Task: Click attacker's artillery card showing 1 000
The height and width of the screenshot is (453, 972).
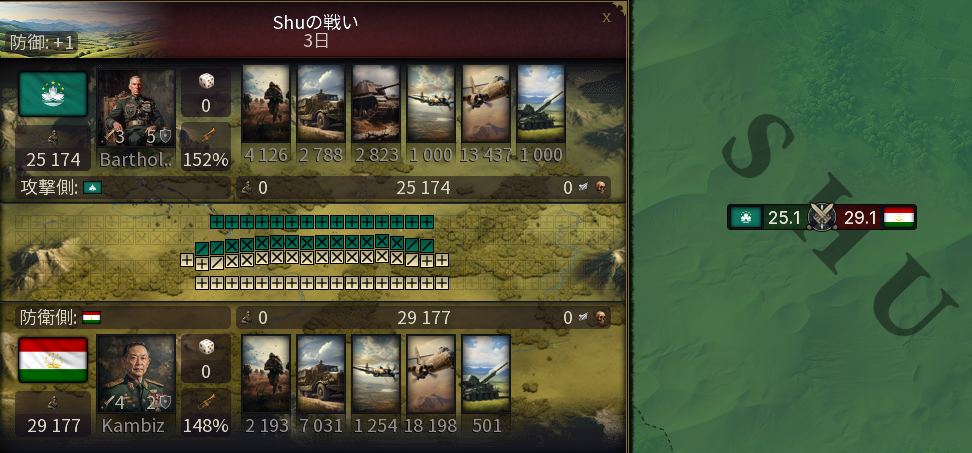Action: [541, 103]
